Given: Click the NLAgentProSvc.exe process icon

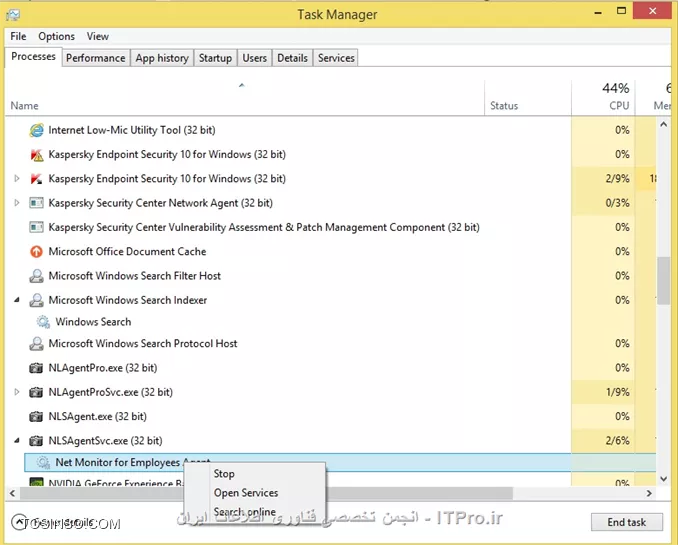Looking at the screenshot, I should click(36, 392).
